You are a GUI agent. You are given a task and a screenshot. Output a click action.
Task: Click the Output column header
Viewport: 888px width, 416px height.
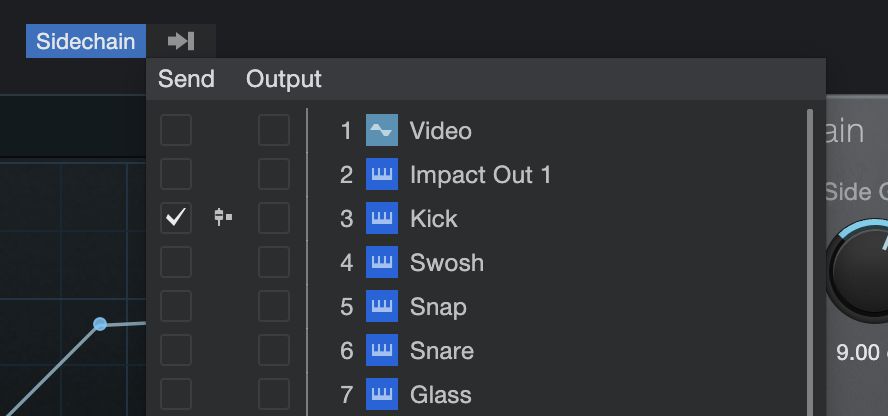[284, 79]
